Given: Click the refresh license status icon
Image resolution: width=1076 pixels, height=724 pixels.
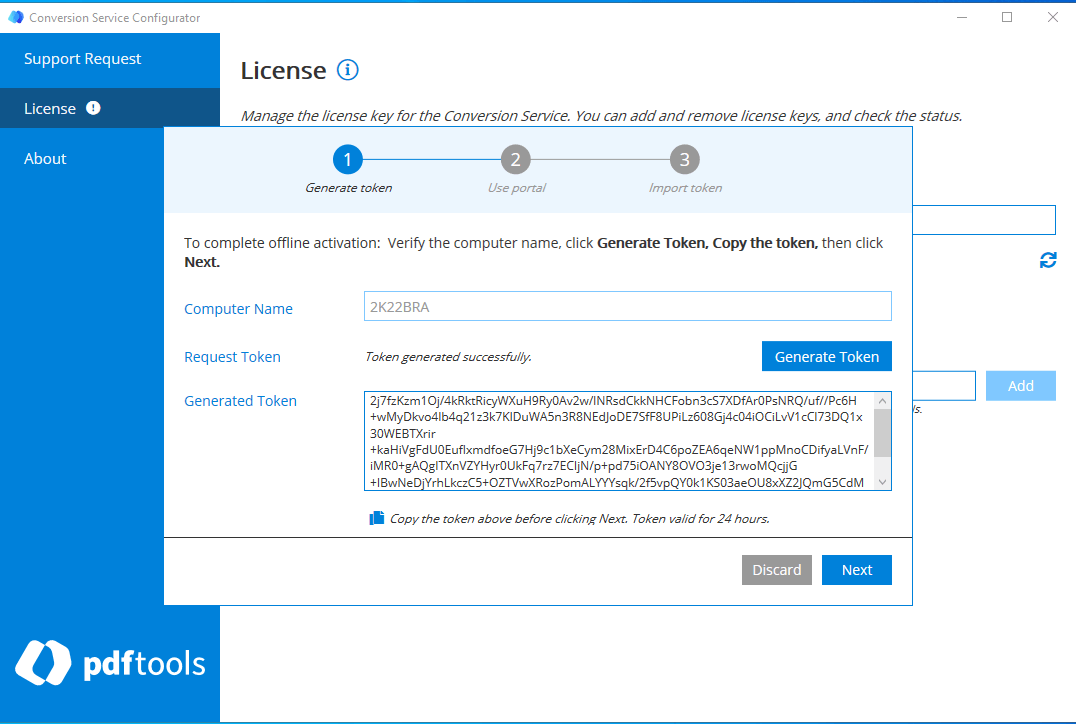Looking at the screenshot, I should pyautogui.click(x=1048, y=260).
